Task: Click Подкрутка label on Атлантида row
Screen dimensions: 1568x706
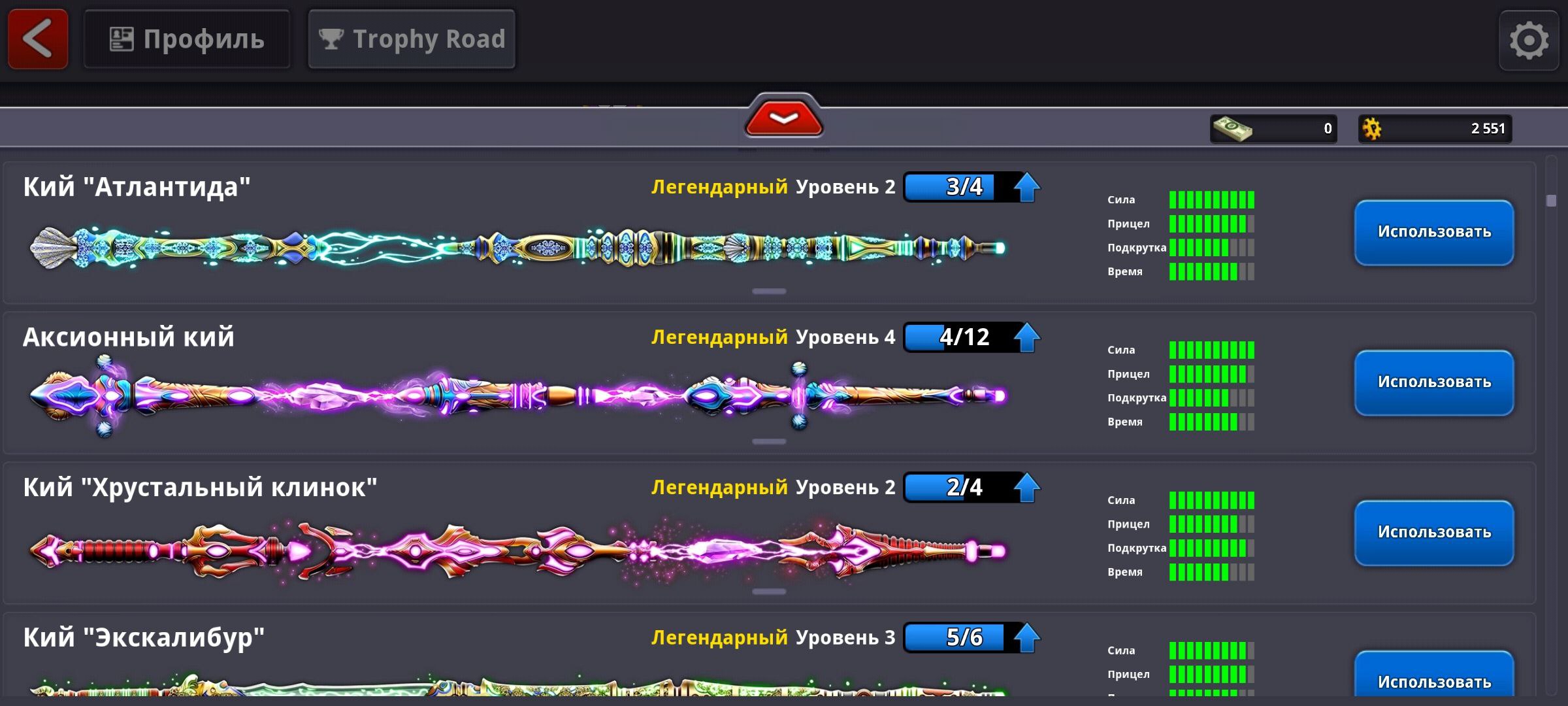Action: coord(1137,248)
